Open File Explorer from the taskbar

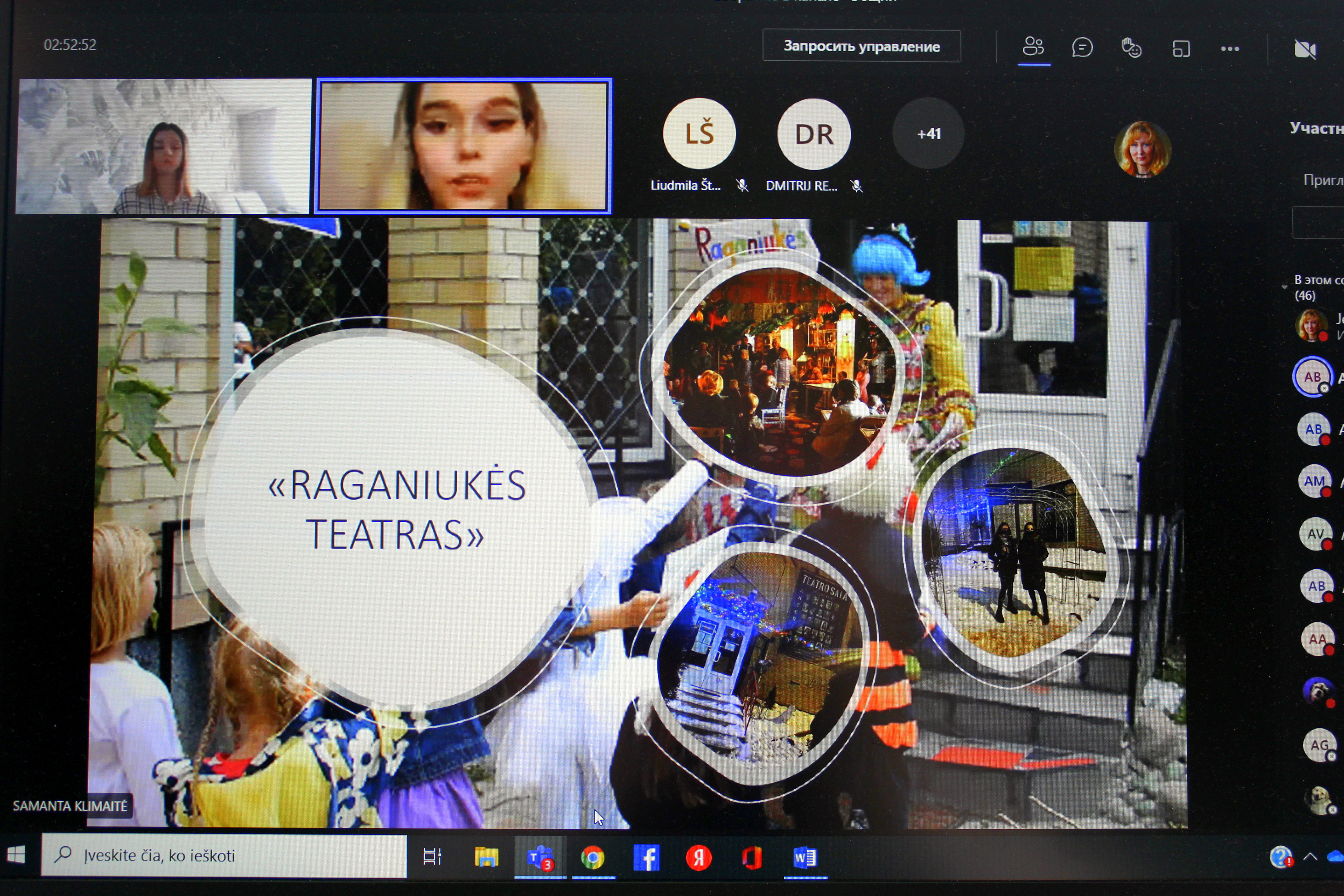click(x=486, y=857)
